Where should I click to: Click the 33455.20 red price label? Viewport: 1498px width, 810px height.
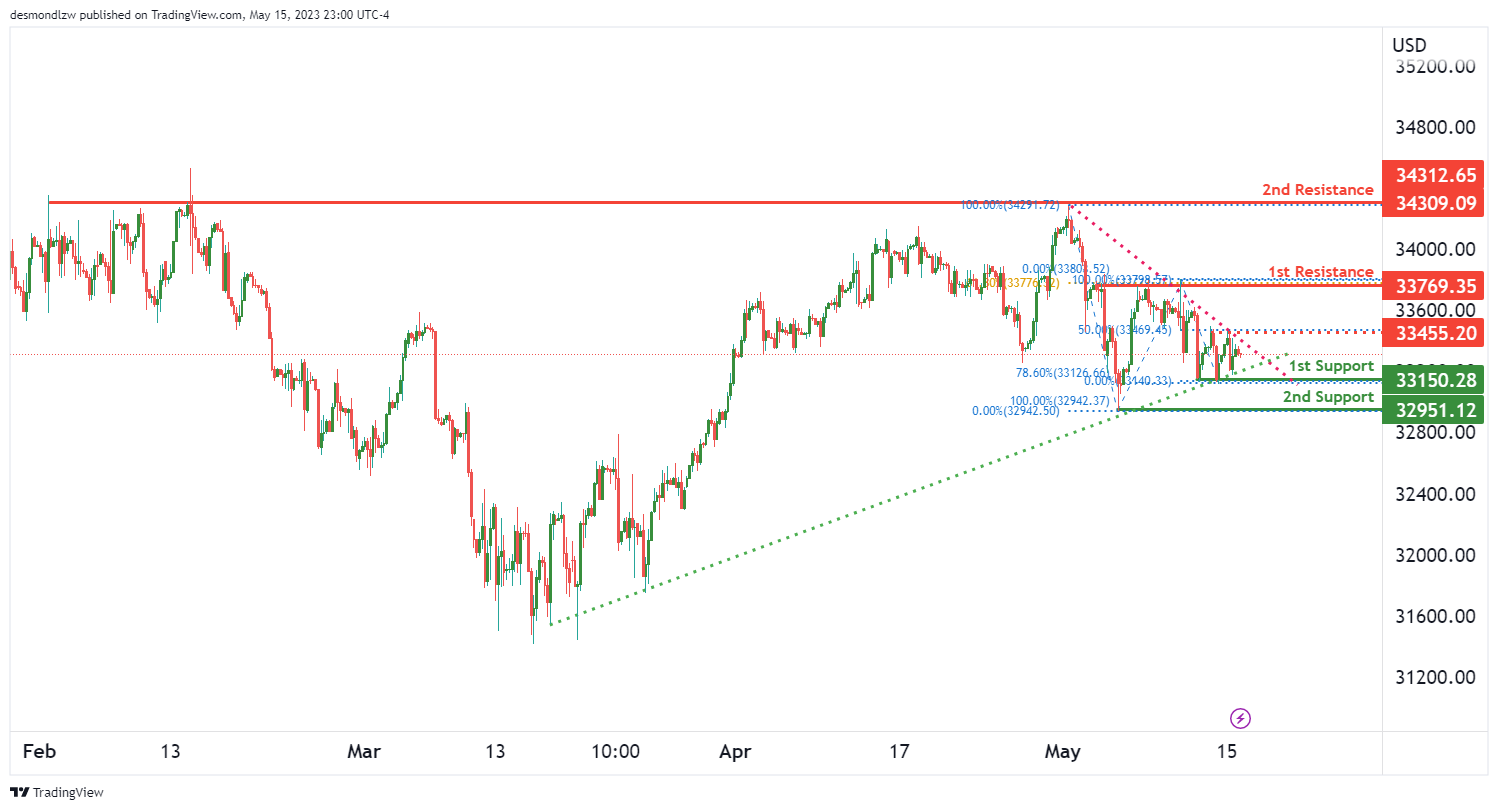[x=1436, y=333]
